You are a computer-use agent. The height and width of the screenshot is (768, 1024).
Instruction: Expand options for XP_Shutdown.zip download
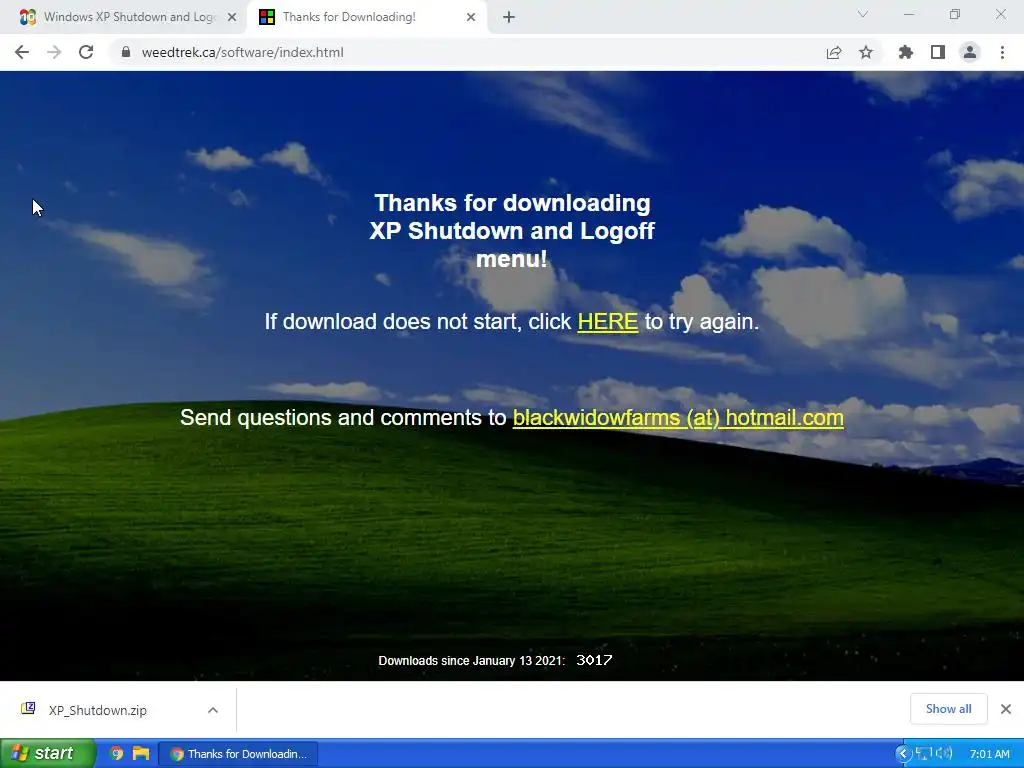tap(213, 710)
